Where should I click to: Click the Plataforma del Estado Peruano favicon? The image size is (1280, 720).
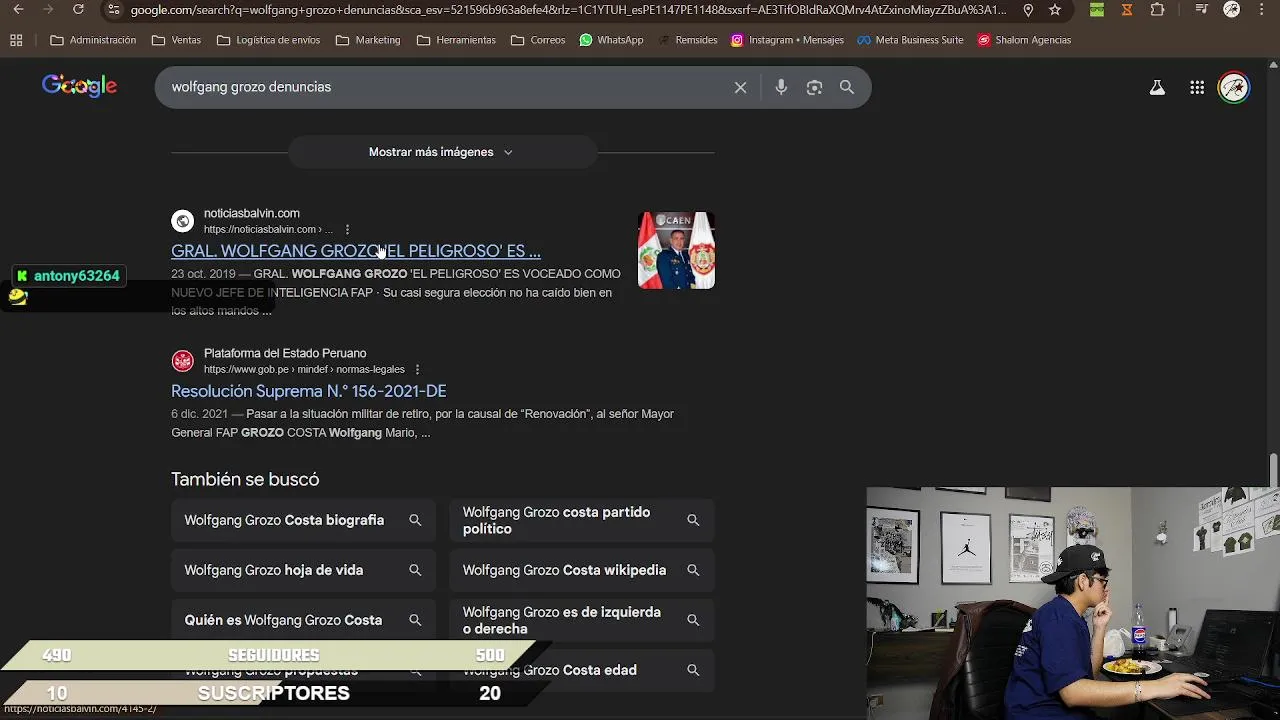[182, 361]
